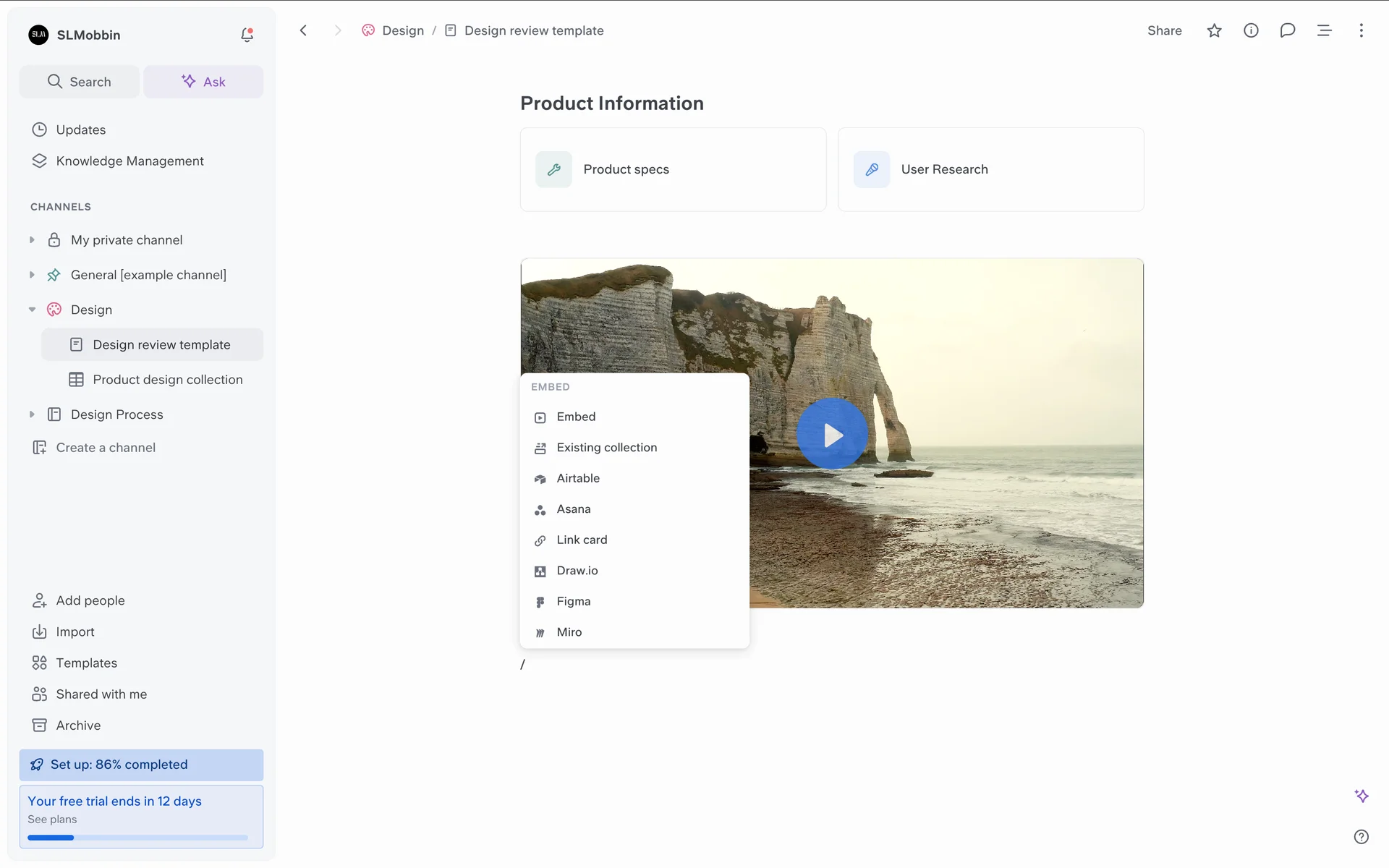Screen dimensions: 1389x868
Task: Pick Existing collection embed option
Action: 606,448
